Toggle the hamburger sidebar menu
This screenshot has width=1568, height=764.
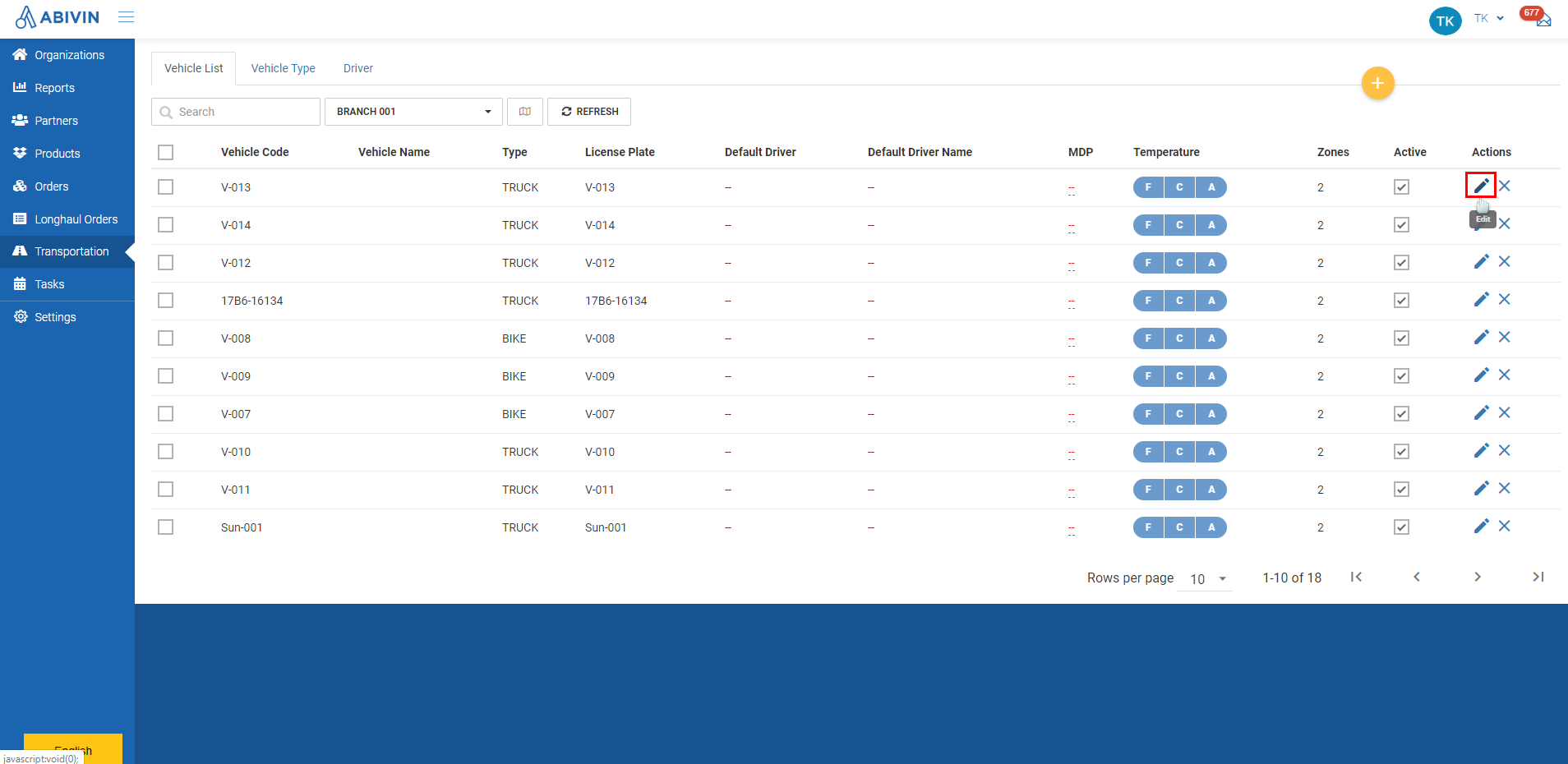pyautogui.click(x=126, y=17)
